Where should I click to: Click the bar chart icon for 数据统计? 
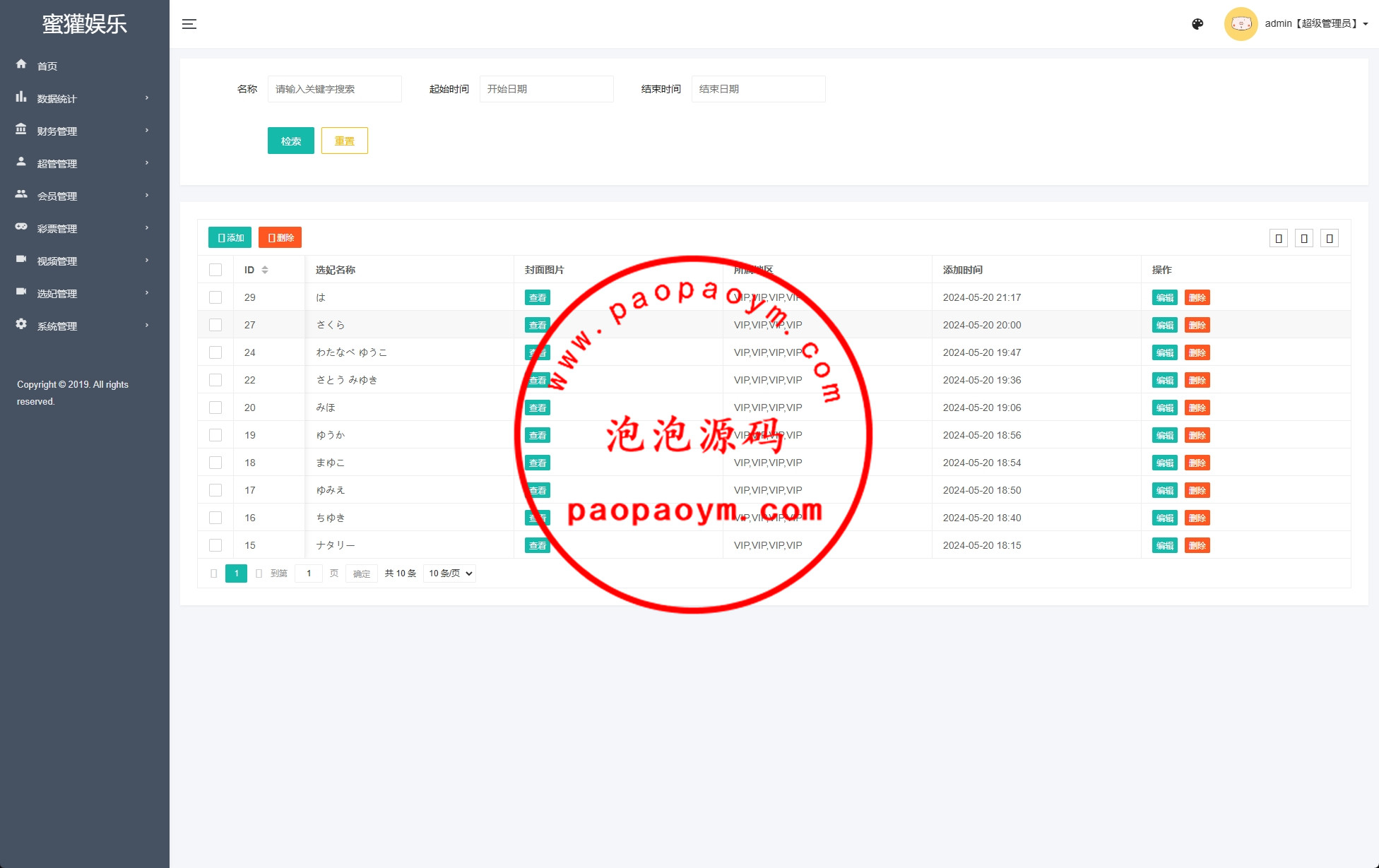click(x=21, y=97)
